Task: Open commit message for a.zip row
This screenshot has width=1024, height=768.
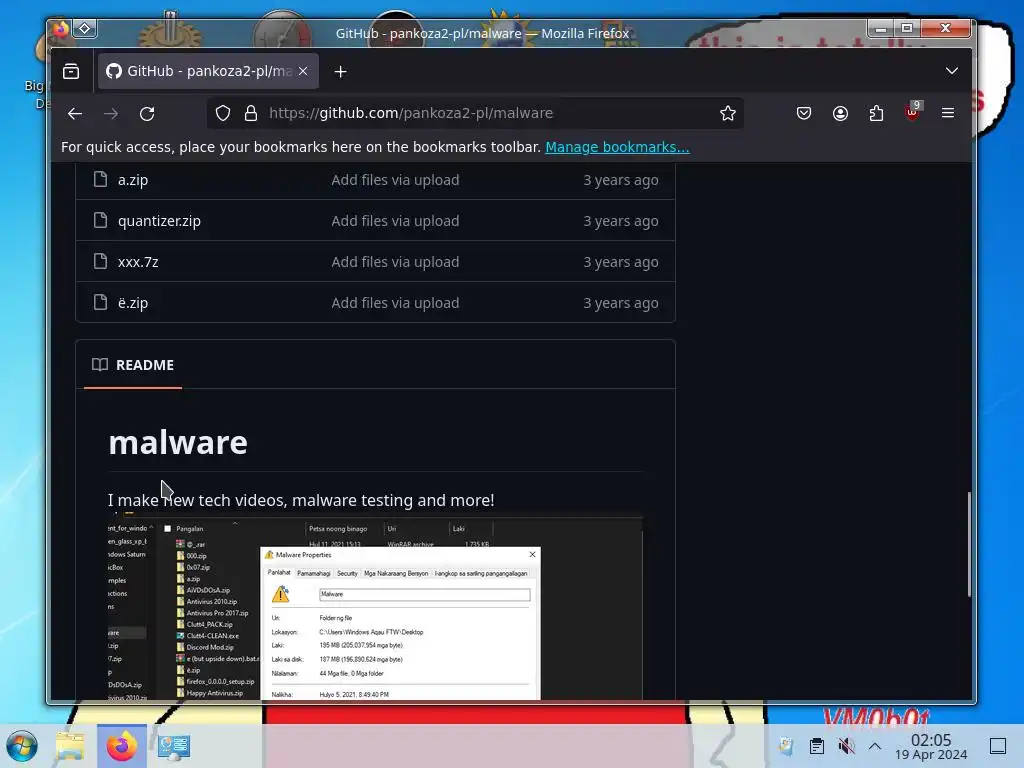Action: tap(395, 180)
